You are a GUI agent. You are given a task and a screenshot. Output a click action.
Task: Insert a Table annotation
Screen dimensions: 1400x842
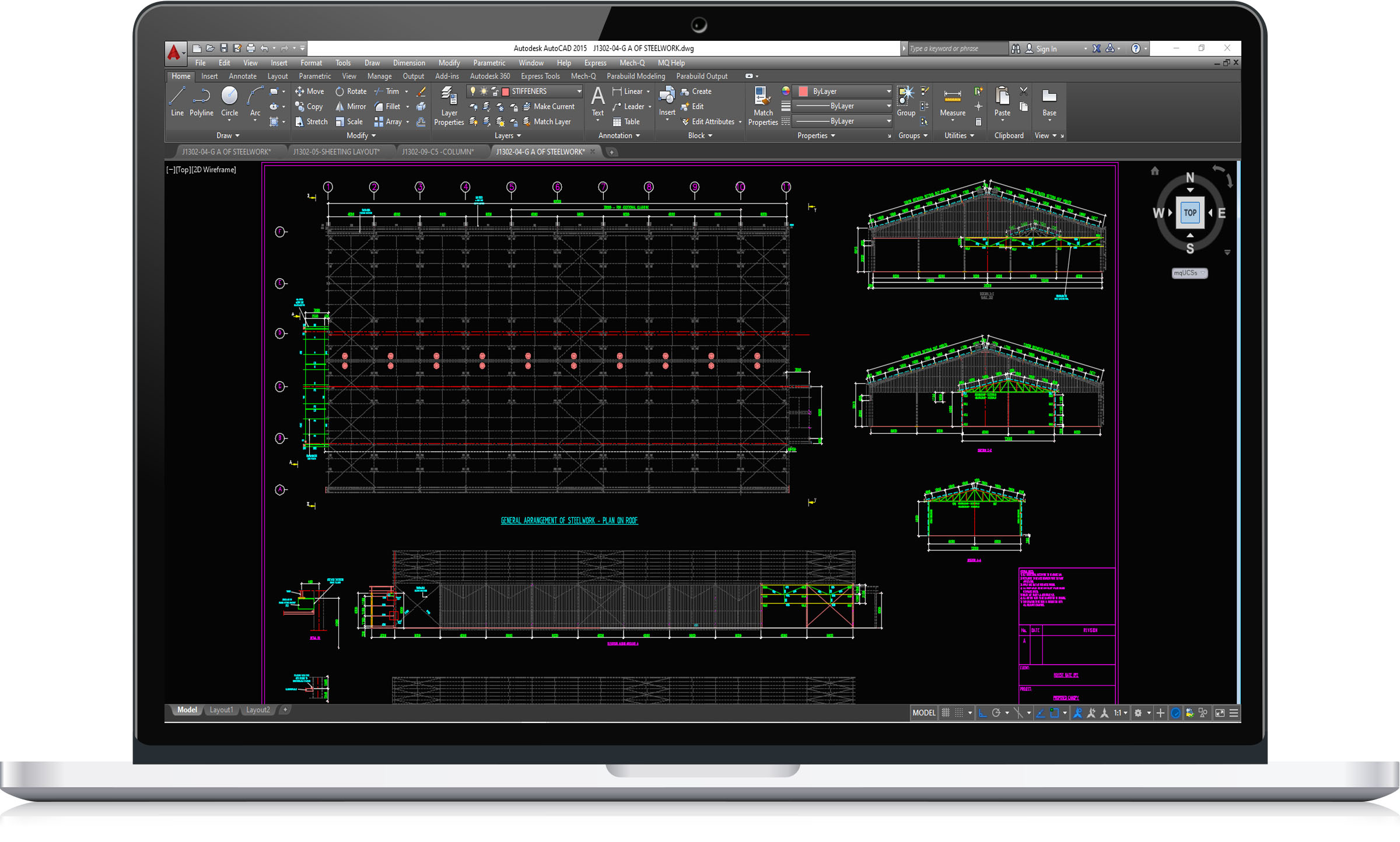(x=626, y=122)
